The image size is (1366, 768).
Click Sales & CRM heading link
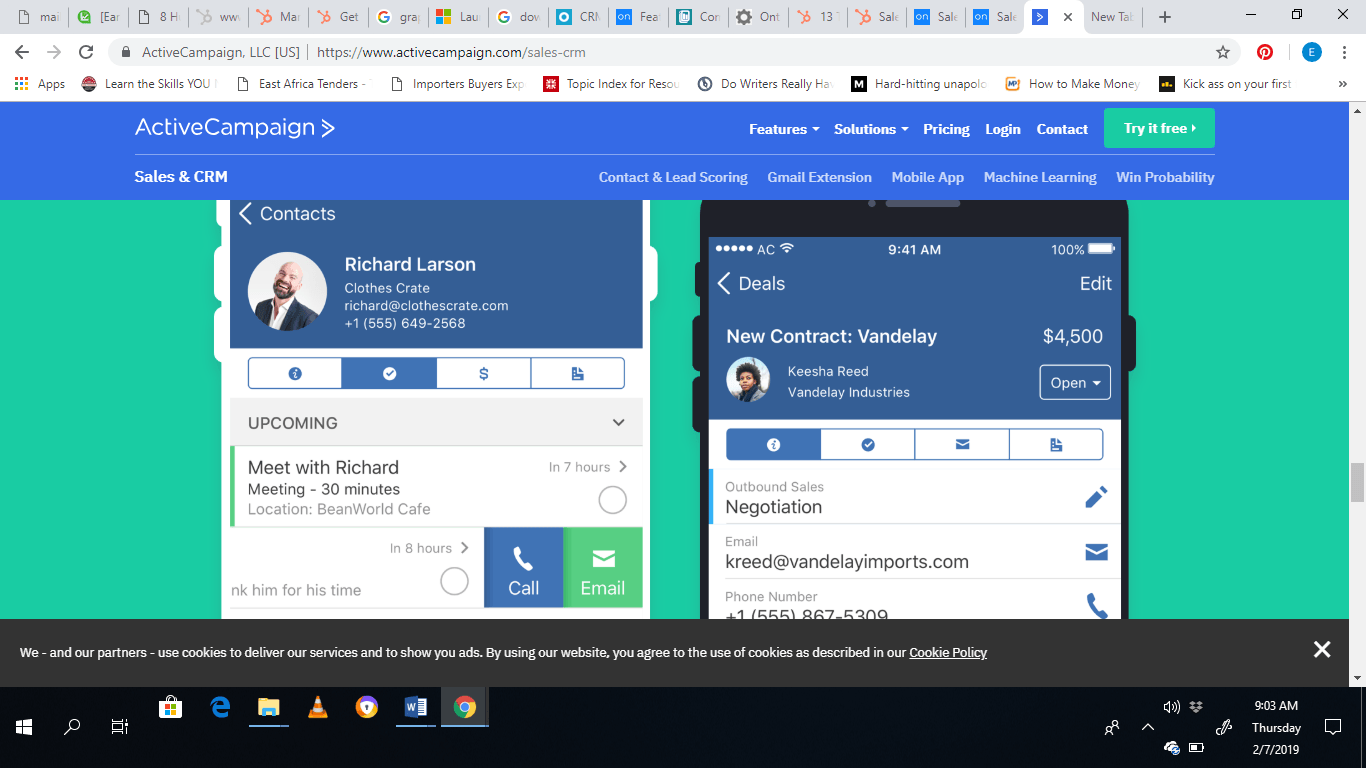tap(181, 176)
